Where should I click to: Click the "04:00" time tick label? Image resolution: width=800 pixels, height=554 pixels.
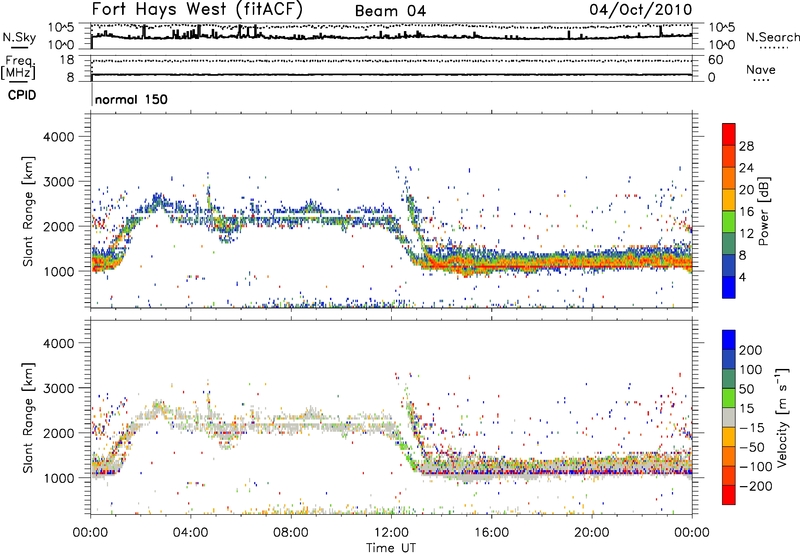coord(191,533)
